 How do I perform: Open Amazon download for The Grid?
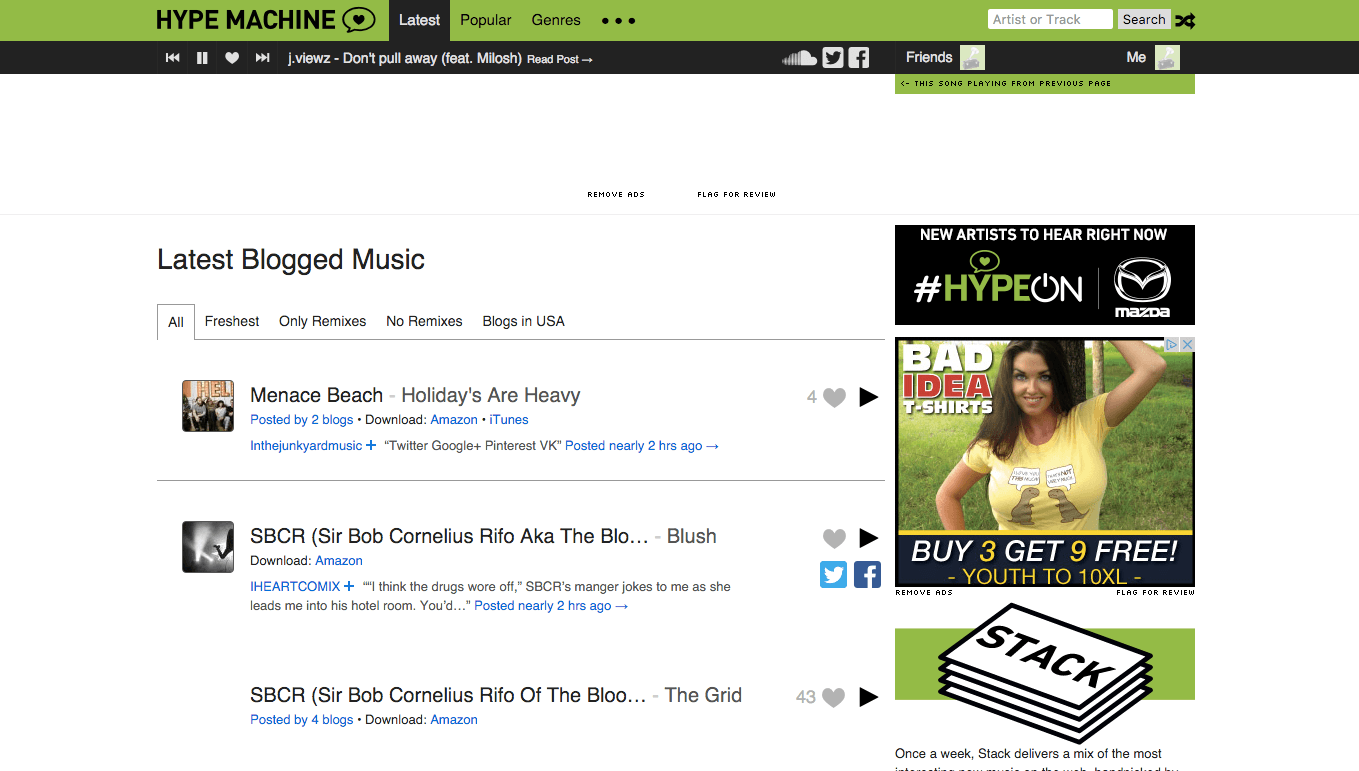click(454, 720)
